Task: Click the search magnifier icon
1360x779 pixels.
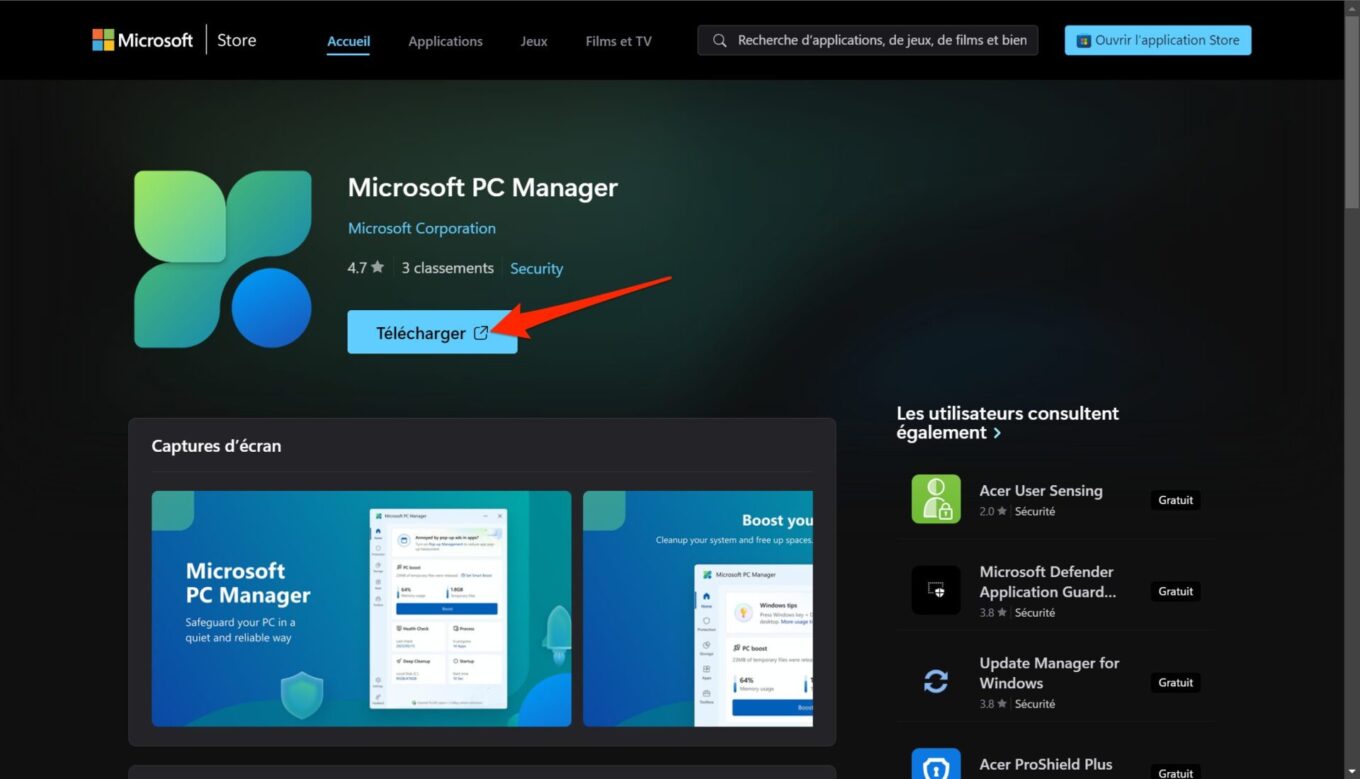Action: click(720, 41)
